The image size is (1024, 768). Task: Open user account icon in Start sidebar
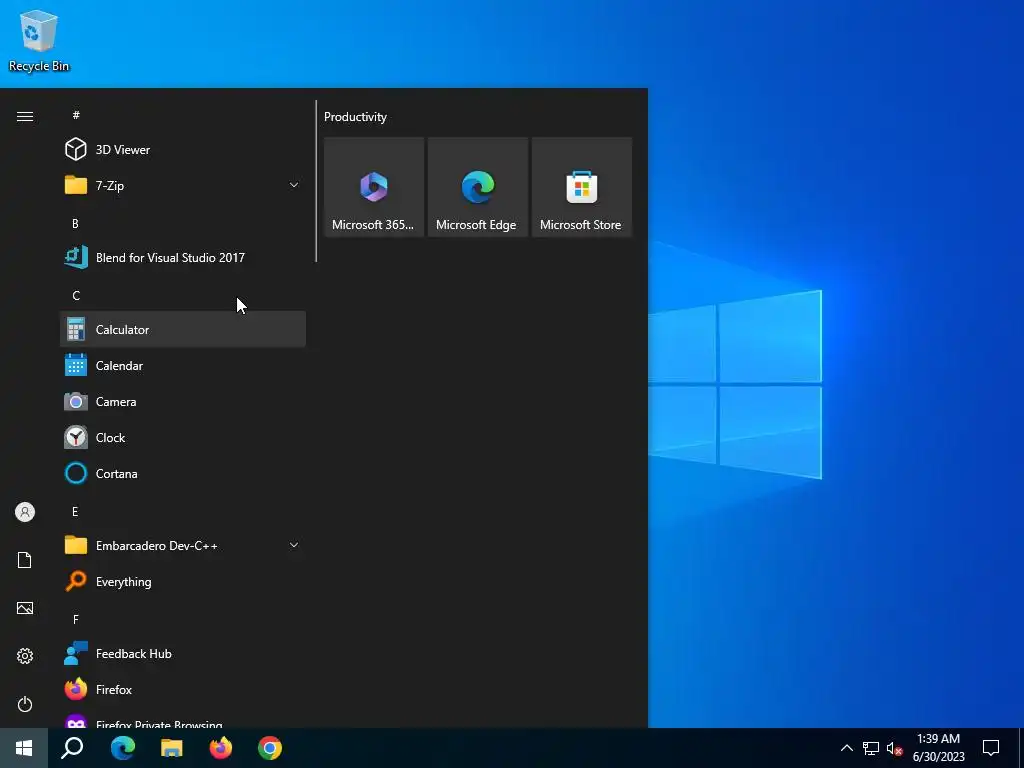(25, 512)
